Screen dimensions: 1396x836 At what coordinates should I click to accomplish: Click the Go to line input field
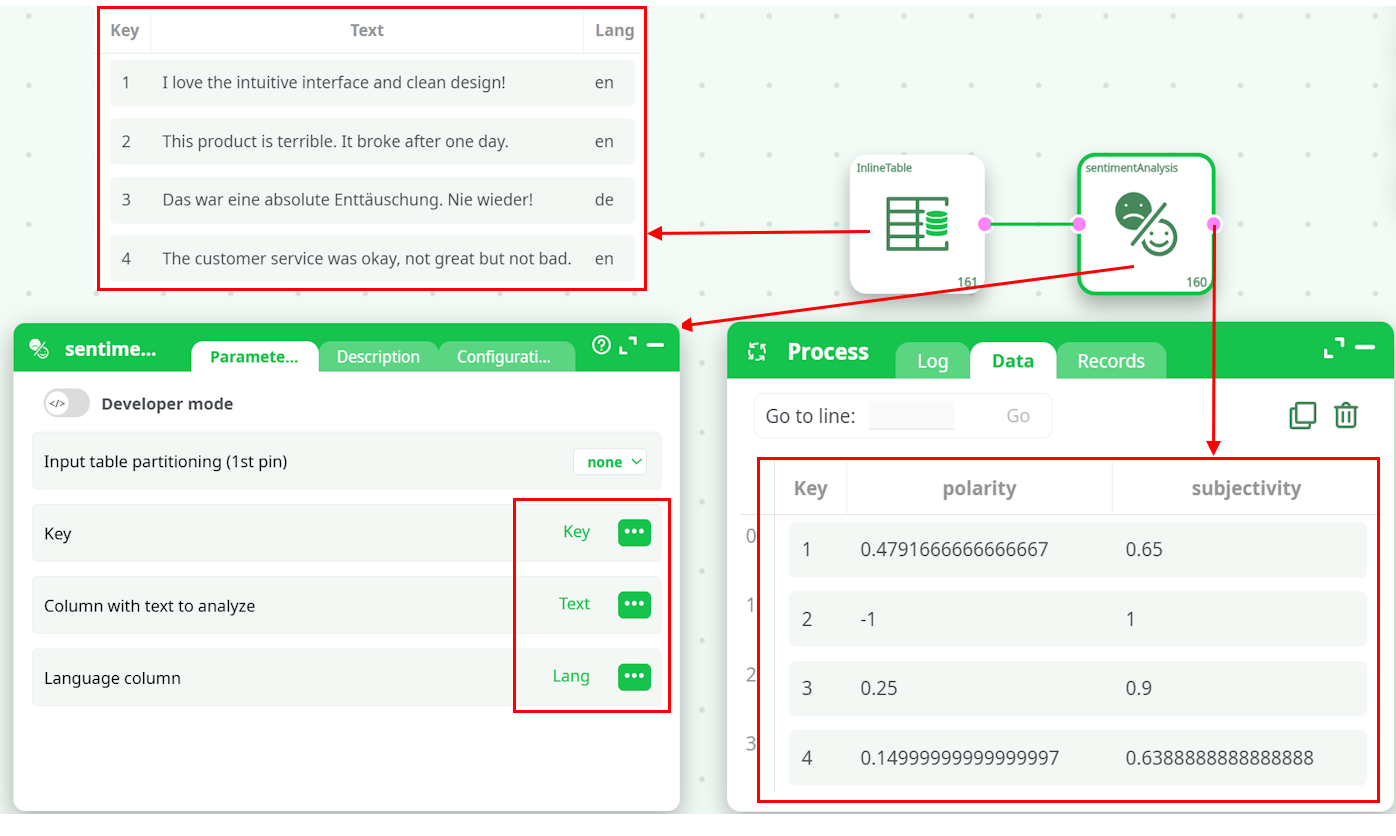[911, 416]
